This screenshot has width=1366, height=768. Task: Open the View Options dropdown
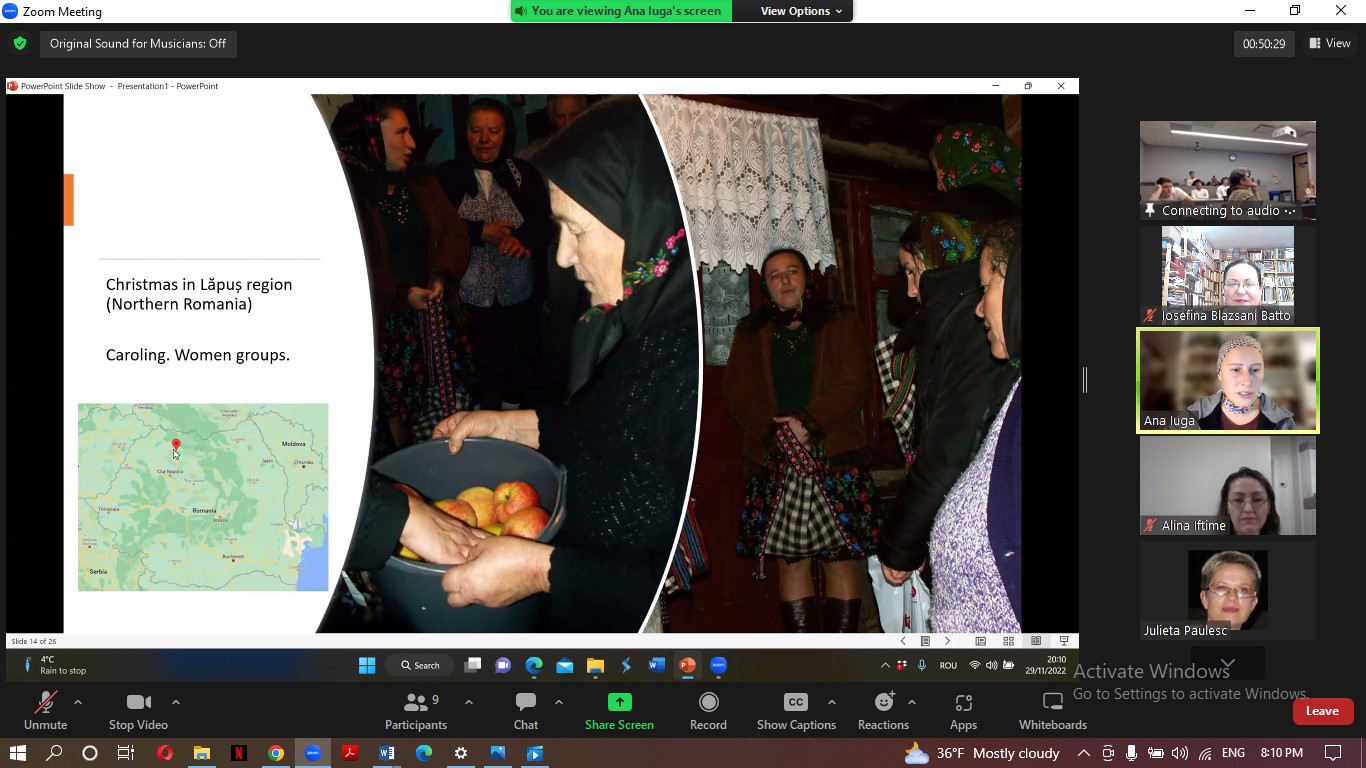801,11
